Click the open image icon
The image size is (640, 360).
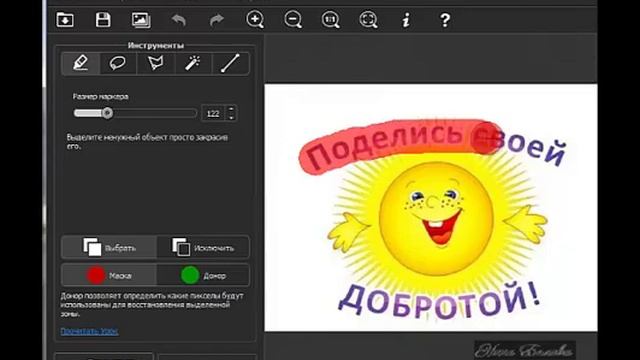tap(65, 20)
